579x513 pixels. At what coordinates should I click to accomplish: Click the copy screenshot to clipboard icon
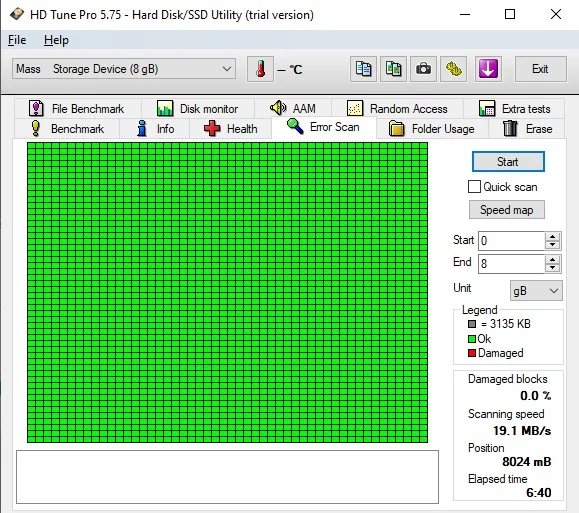coord(393,69)
